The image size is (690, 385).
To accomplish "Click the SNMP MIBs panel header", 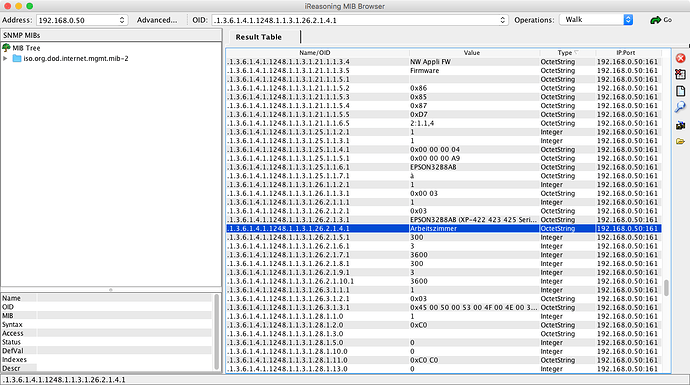I will (111, 35).
